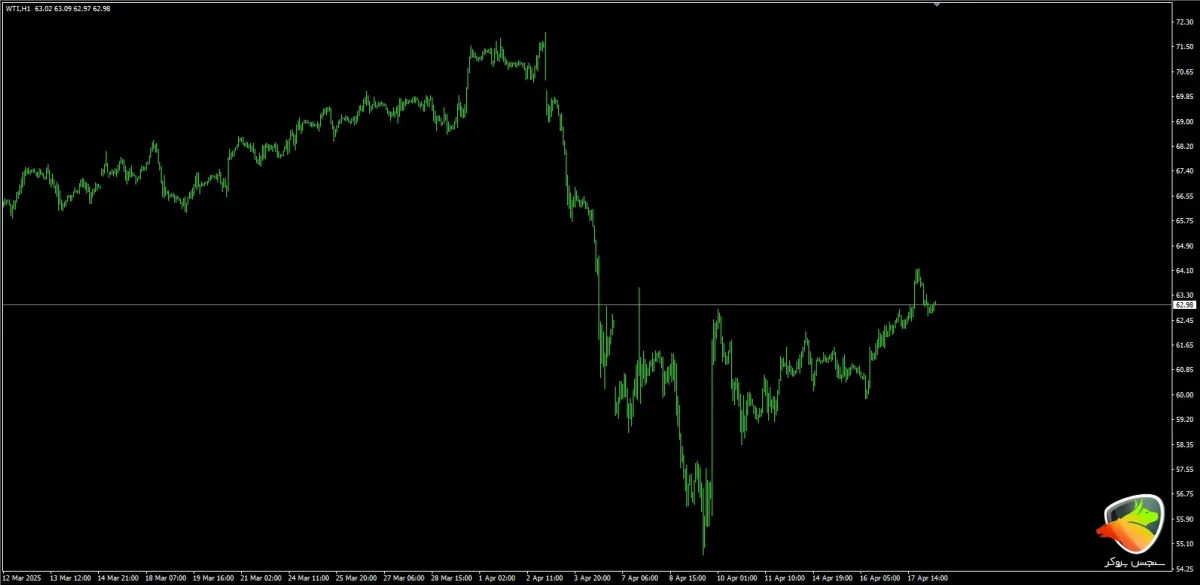Click the 64.10 price scale label
The height and width of the screenshot is (585, 1200).
[1185, 270]
